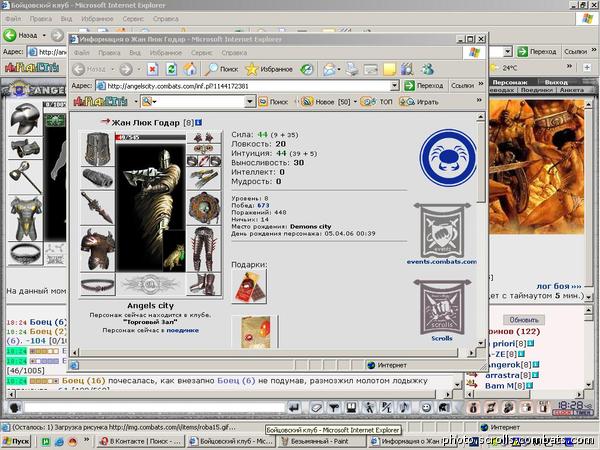Click the History icon in popup toolbar
This screenshot has height=450, width=600.
[307, 69]
